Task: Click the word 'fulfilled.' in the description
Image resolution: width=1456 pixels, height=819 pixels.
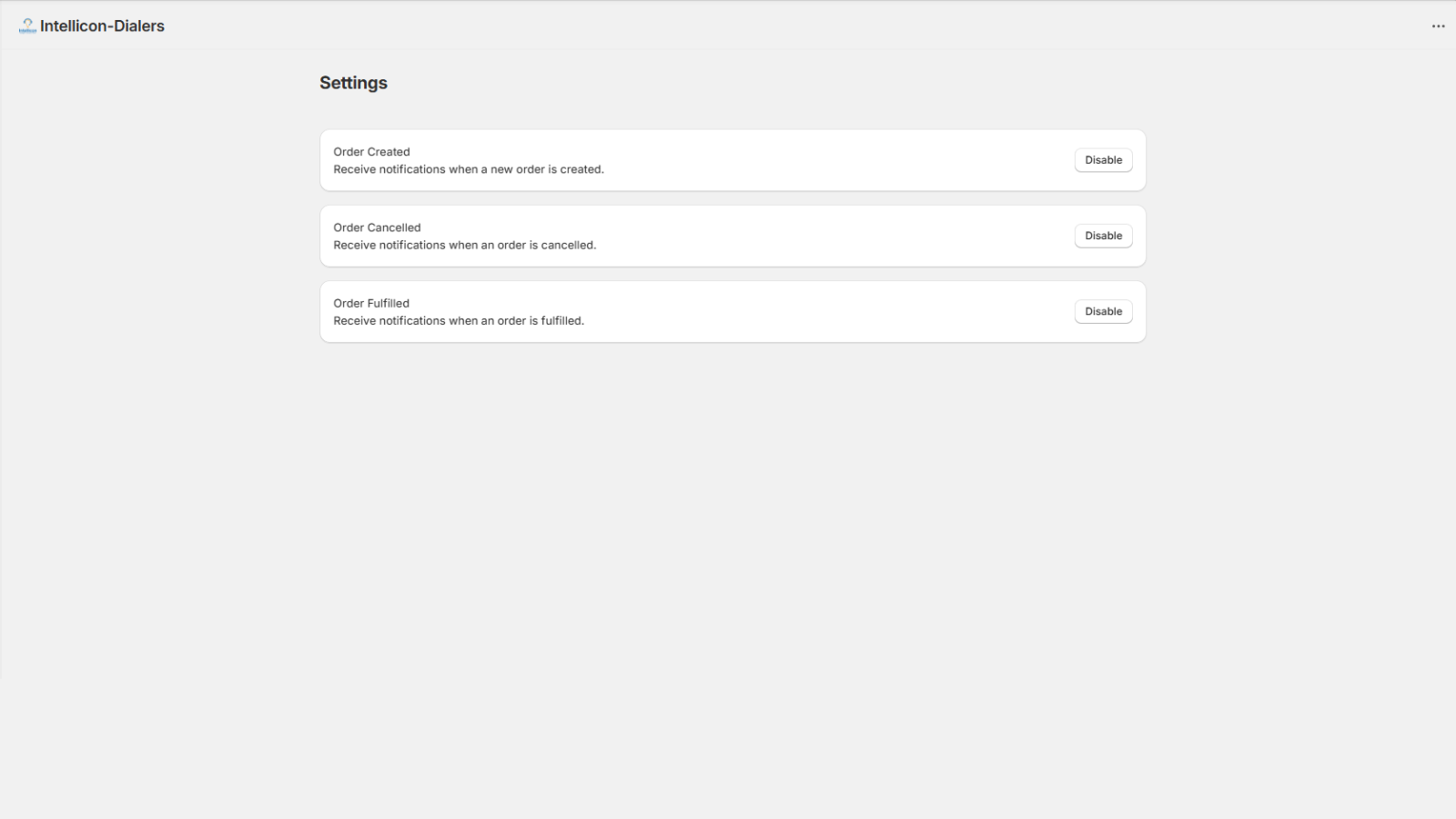Action: tap(562, 320)
